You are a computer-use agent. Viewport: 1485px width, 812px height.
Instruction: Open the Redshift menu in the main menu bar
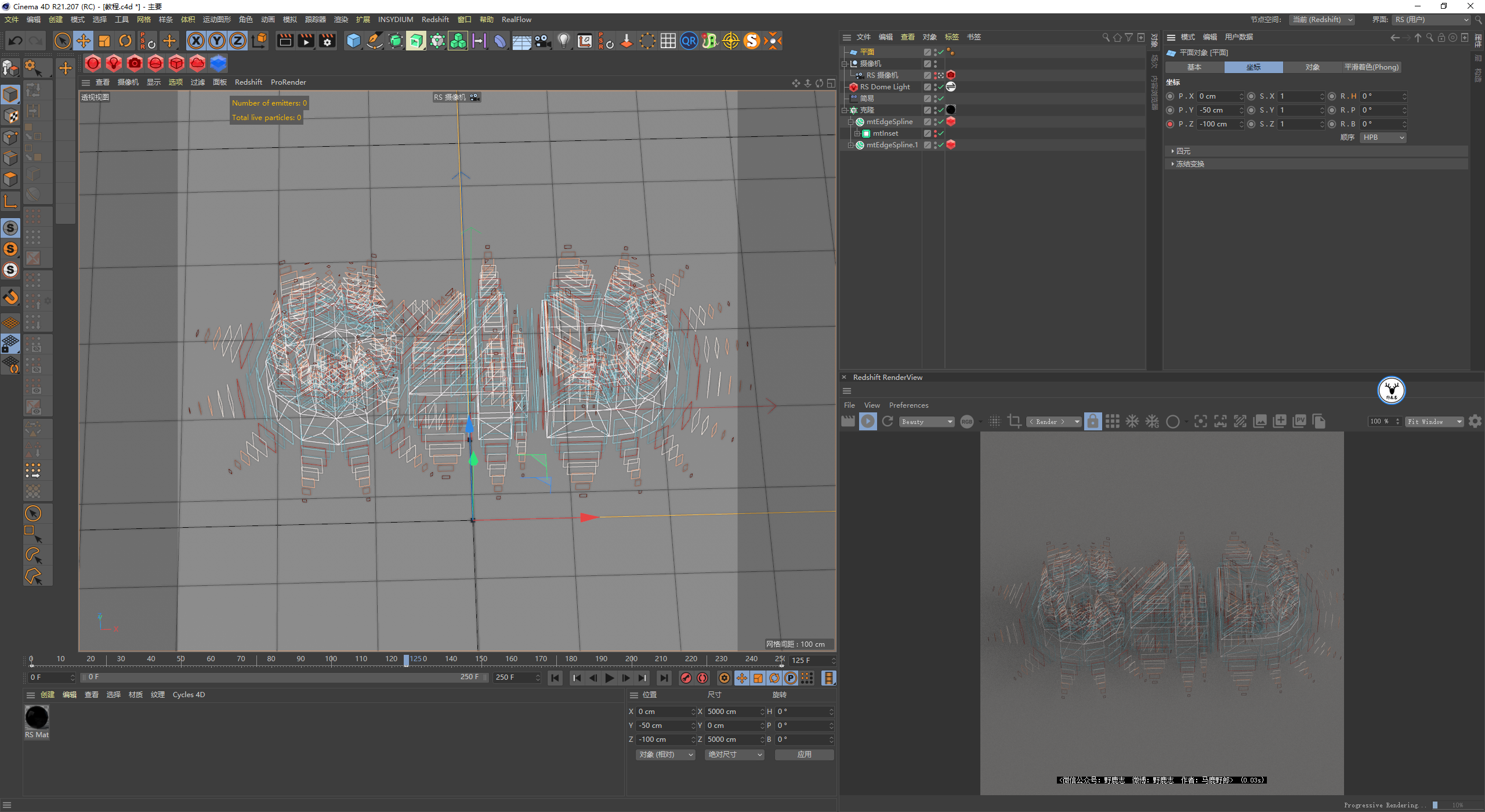pos(435,19)
